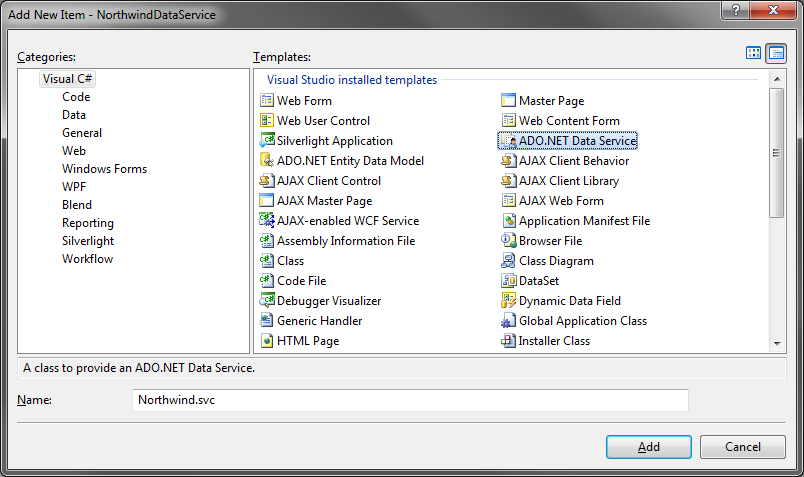Viewport: 804px width, 477px height.
Task: Pick the ADO.NET Entity Data Model icon
Action: [x=267, y=161]
